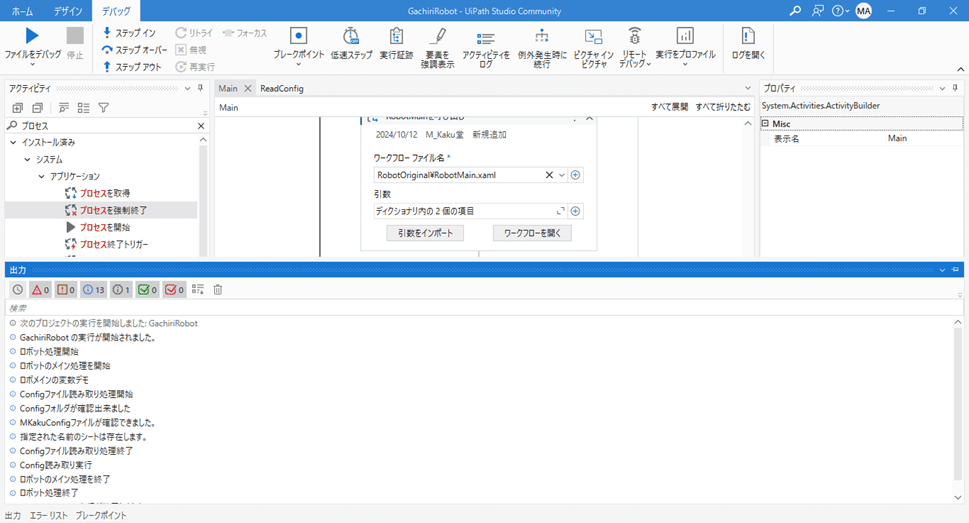Open the アクティビティ panel dropdown arrow
This screenshot has height=523, width=969.
188,88
